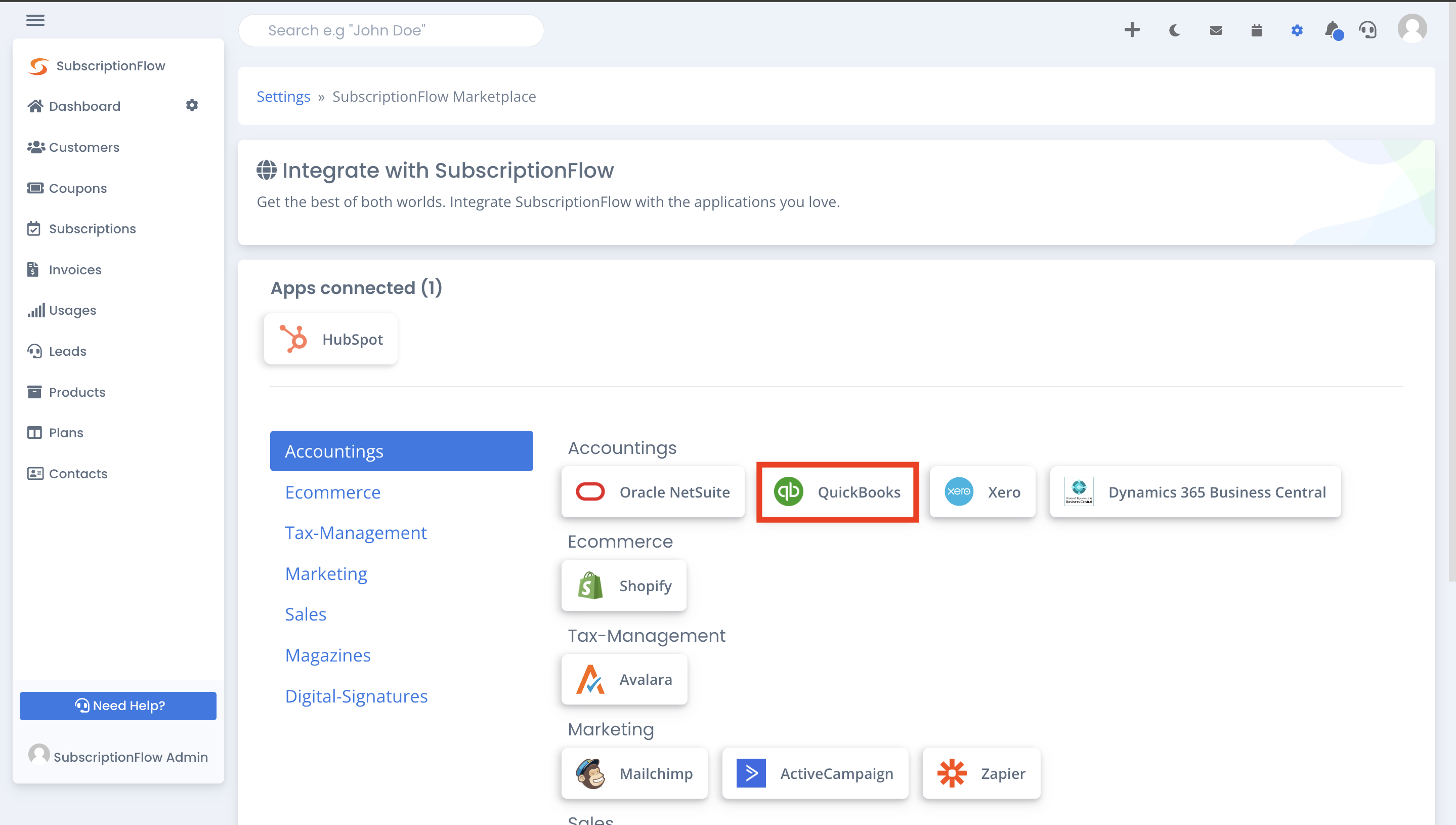Image resolution: width=1456 pixels, height=825 pixels.
Task: Toggle dark mode moon icon
Action: coord(1175,30)
